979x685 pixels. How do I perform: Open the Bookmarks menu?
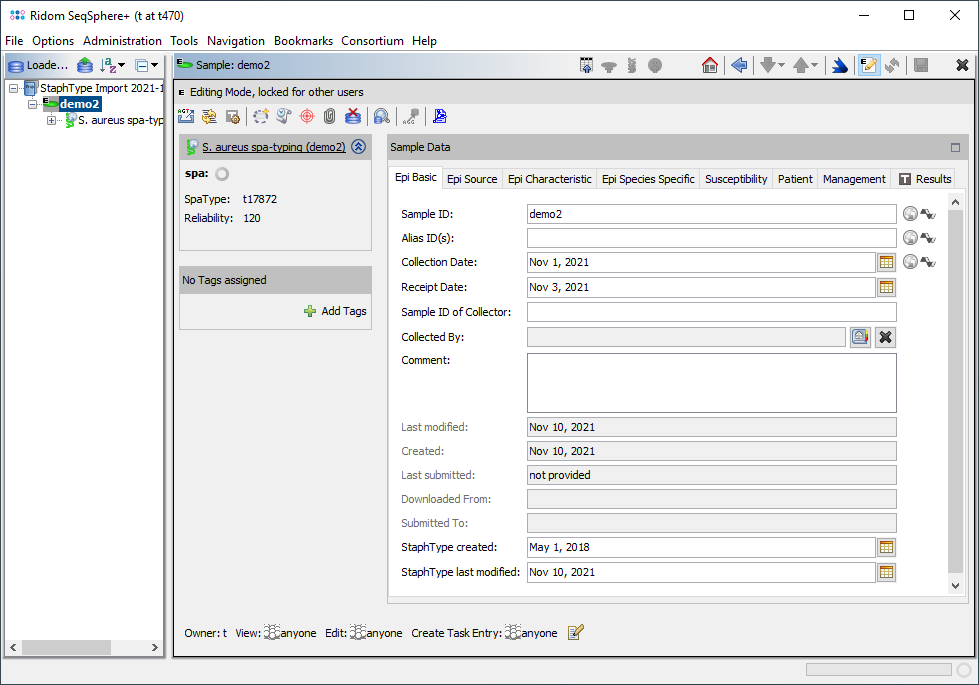(303, 41)
